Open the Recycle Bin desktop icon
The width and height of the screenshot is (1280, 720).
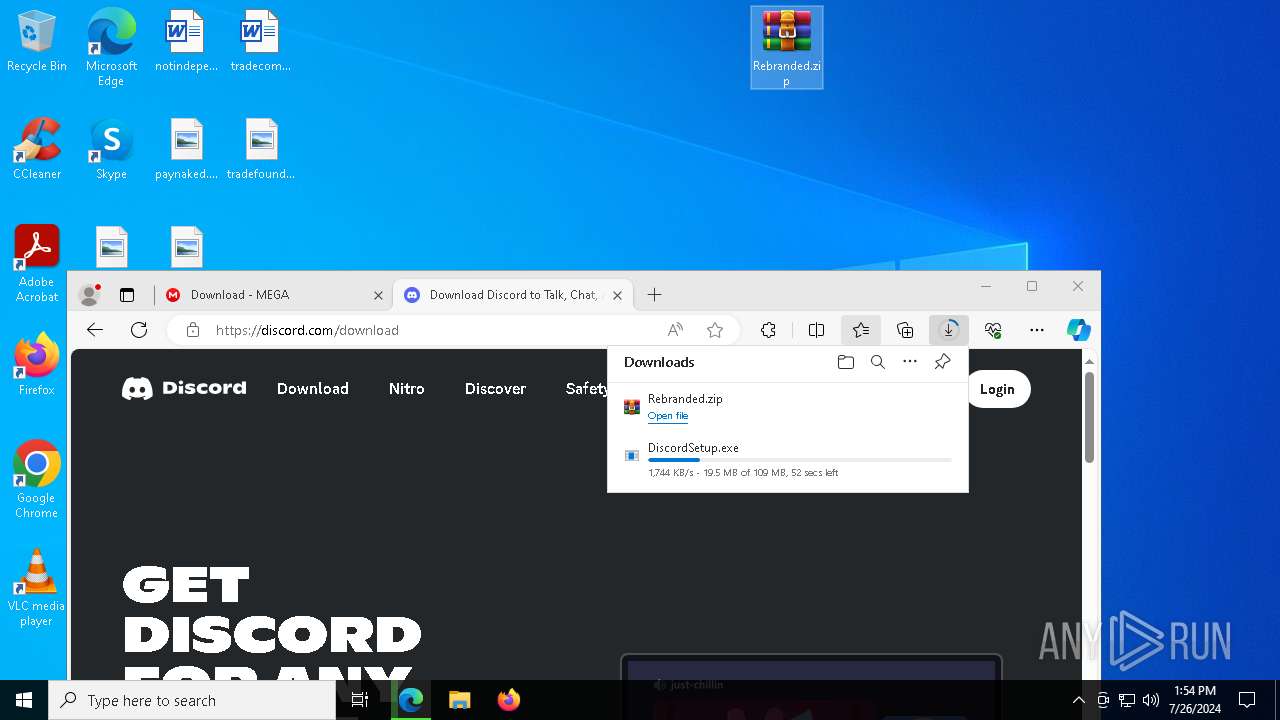coord(37,42)
